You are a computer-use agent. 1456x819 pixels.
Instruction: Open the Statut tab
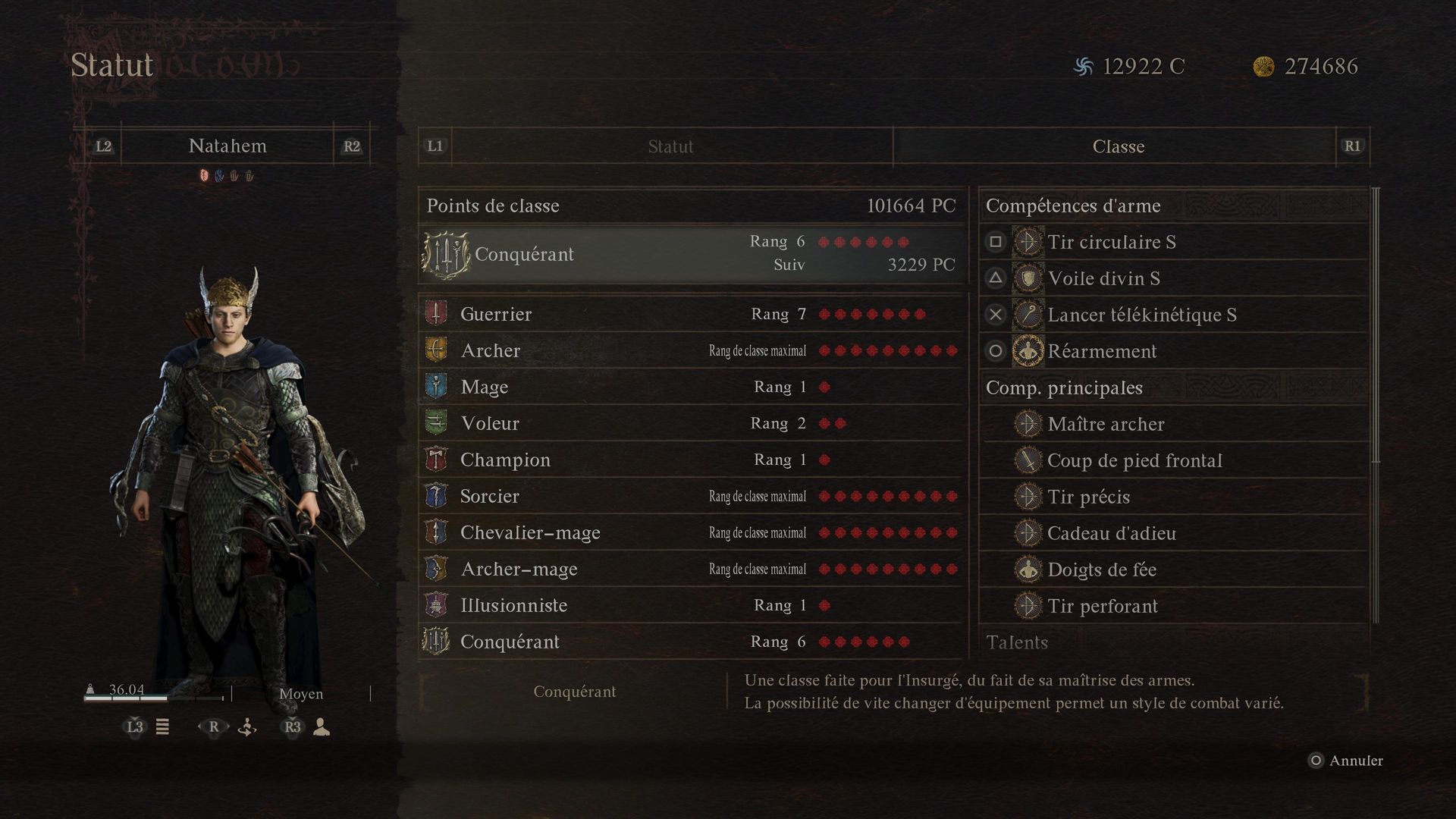pyautogui.click(x=671, y=146)
